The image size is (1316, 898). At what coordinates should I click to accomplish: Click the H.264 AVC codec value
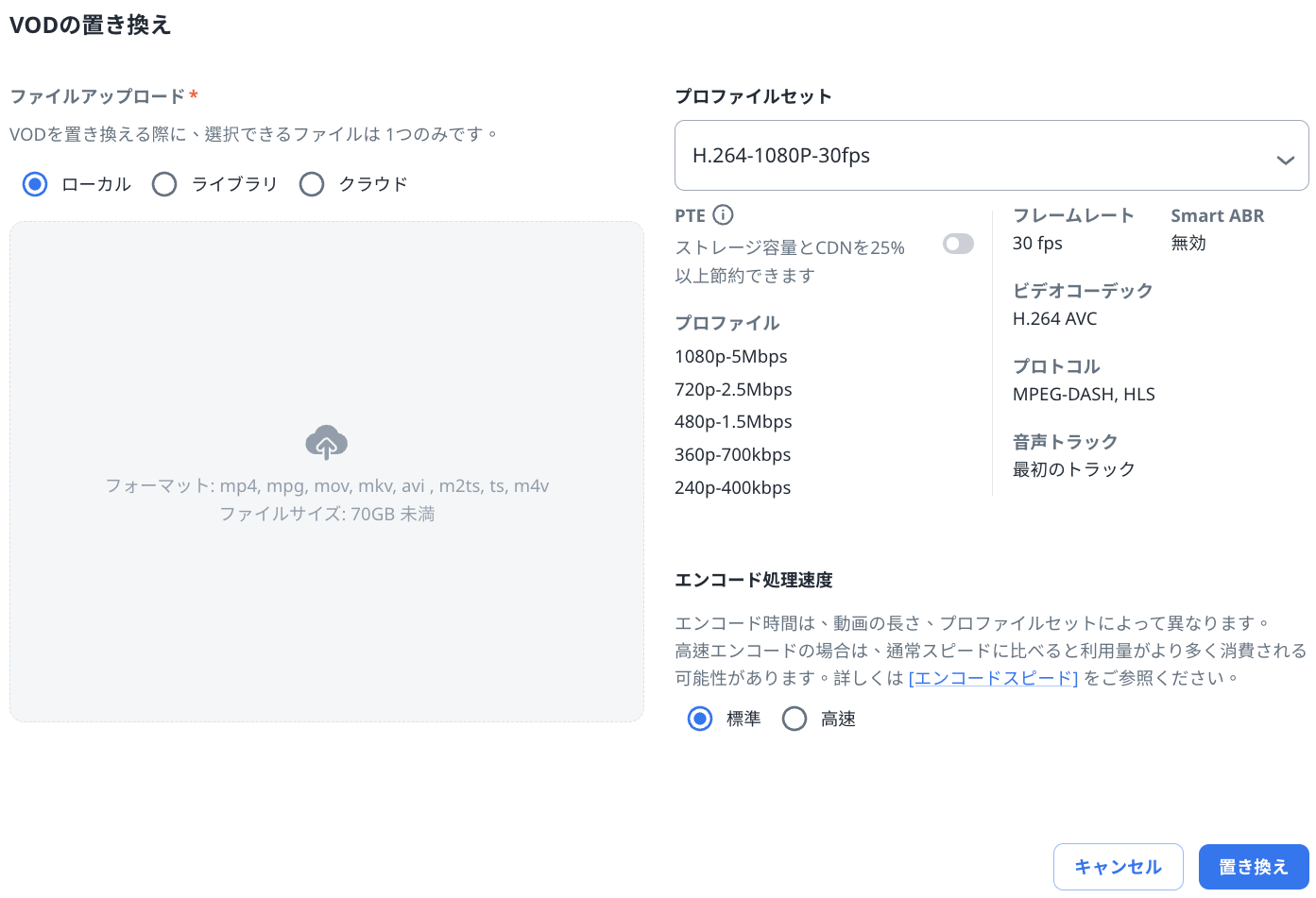(1054, 319)
